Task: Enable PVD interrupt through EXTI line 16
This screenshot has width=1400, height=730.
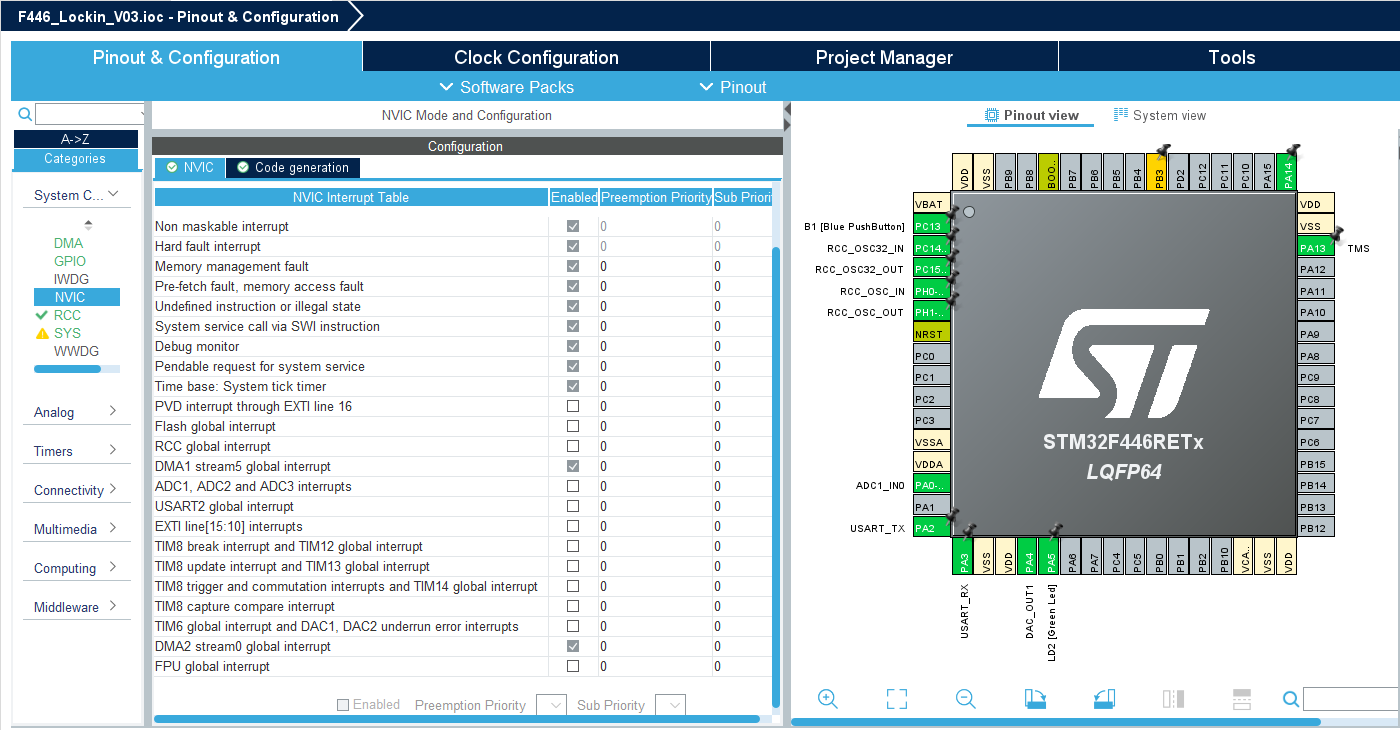Action: [x=573, y=406]
